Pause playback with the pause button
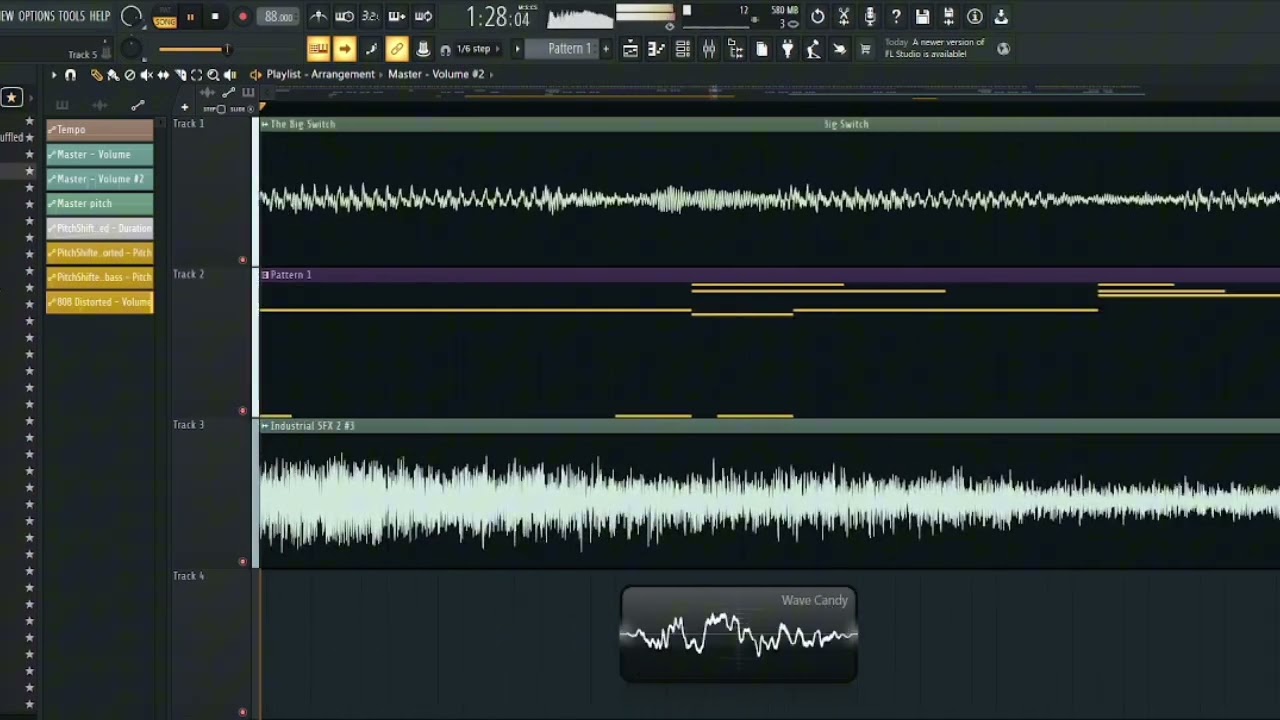The height and width of the screenshot is (720, 1280). coord(190,17)
